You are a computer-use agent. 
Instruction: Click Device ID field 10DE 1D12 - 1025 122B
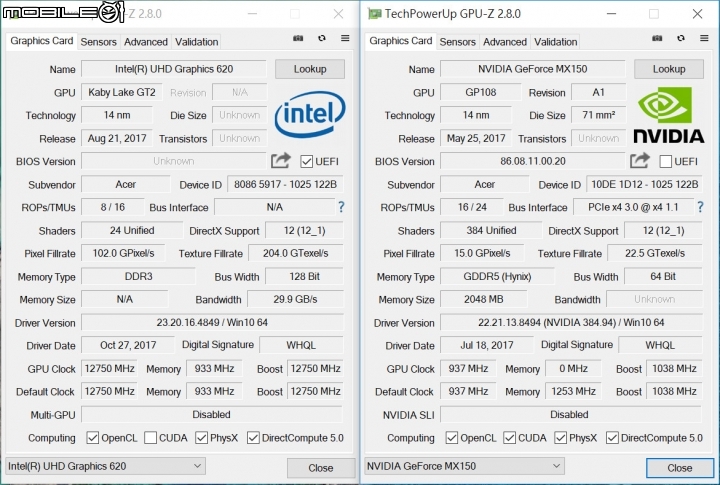tap(644, 184)
